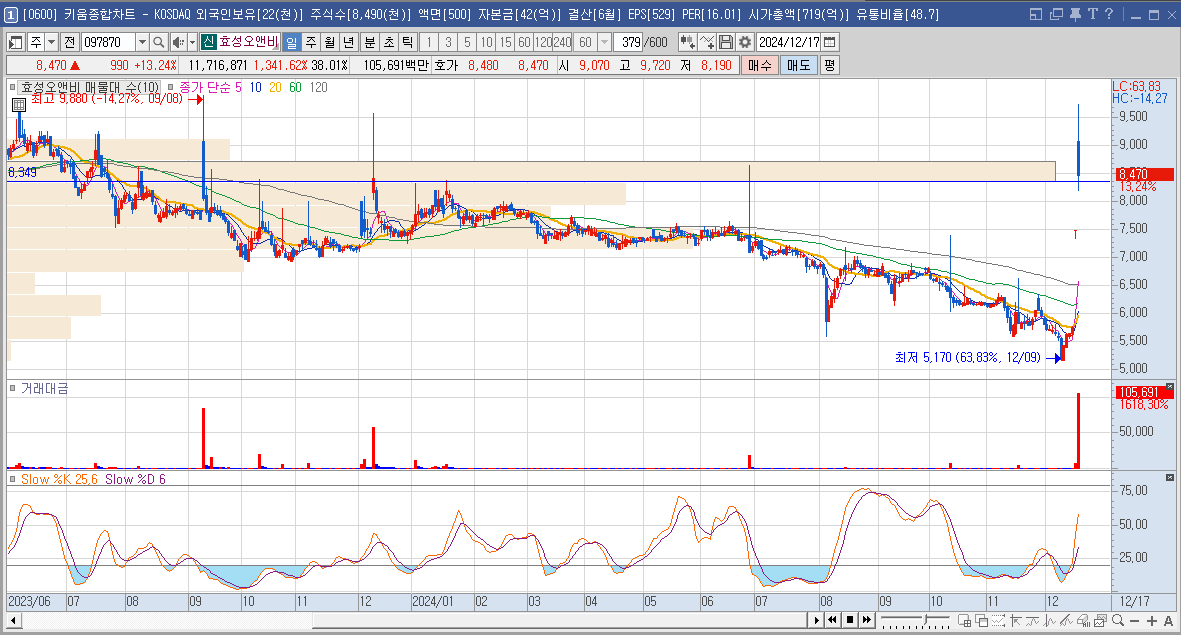Click the scrollbar left arrow
Viewport: 1181px width, 635px height.
coord(14,621)
